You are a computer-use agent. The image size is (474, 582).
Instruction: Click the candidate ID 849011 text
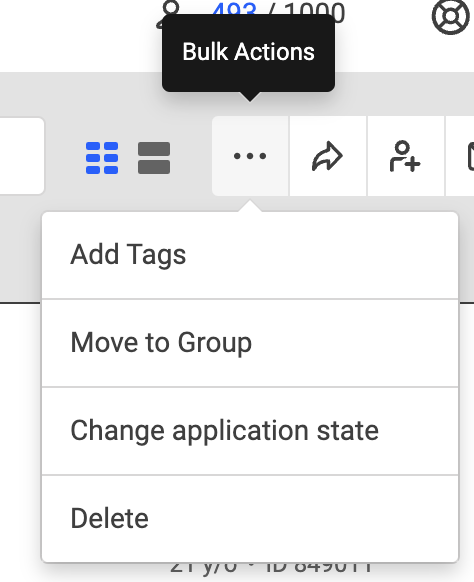[319, 567]
